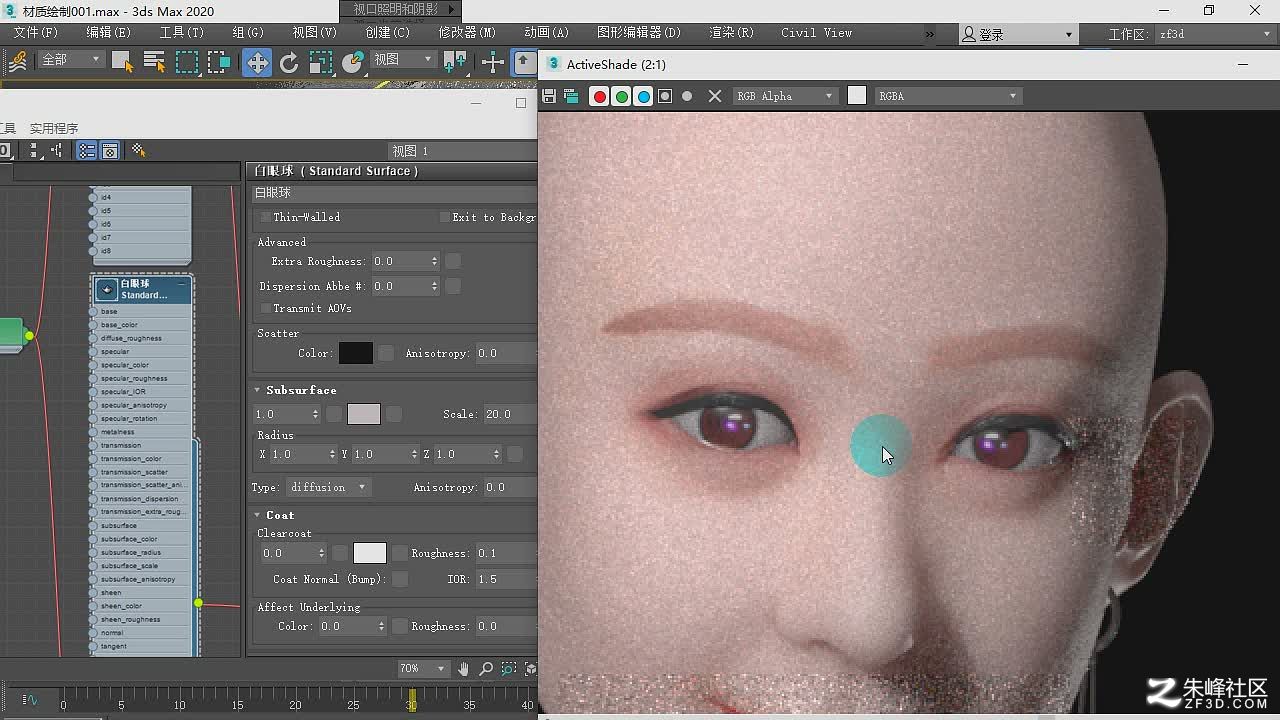Click the Clearcoat white color swatch

click(x=370, y=553)
